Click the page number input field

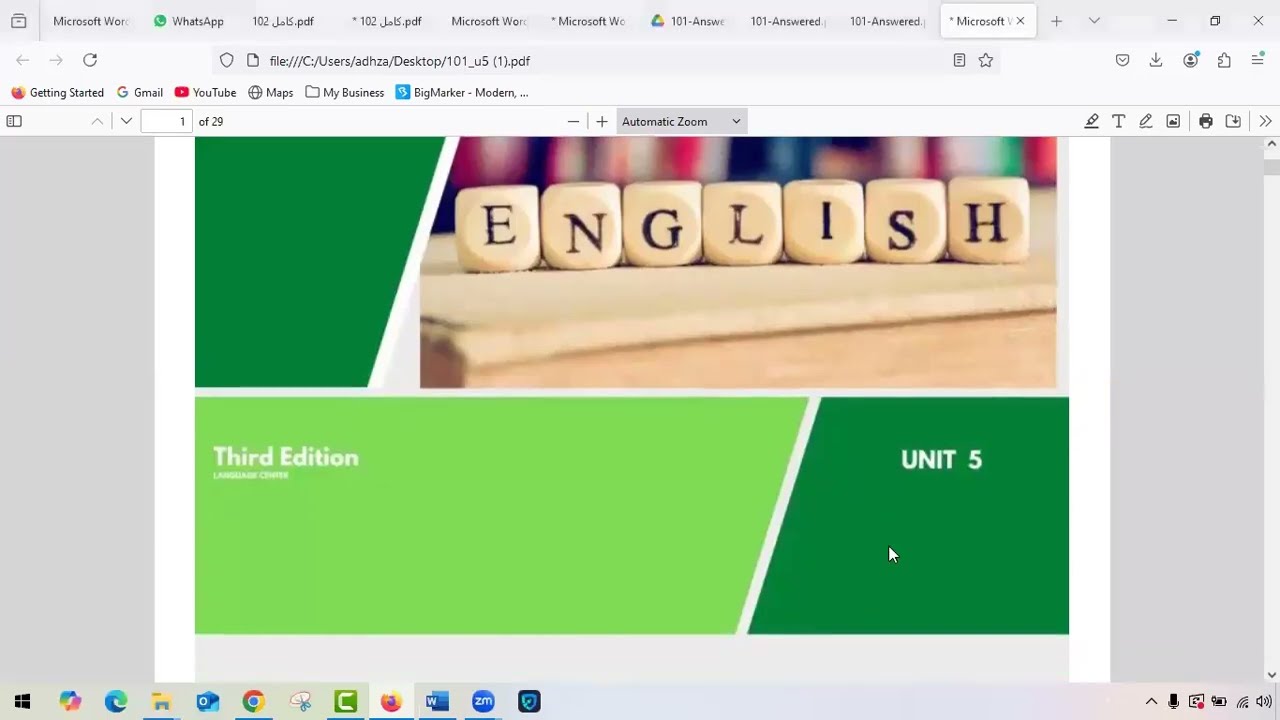pyautogui.click(x=166, y=121)
